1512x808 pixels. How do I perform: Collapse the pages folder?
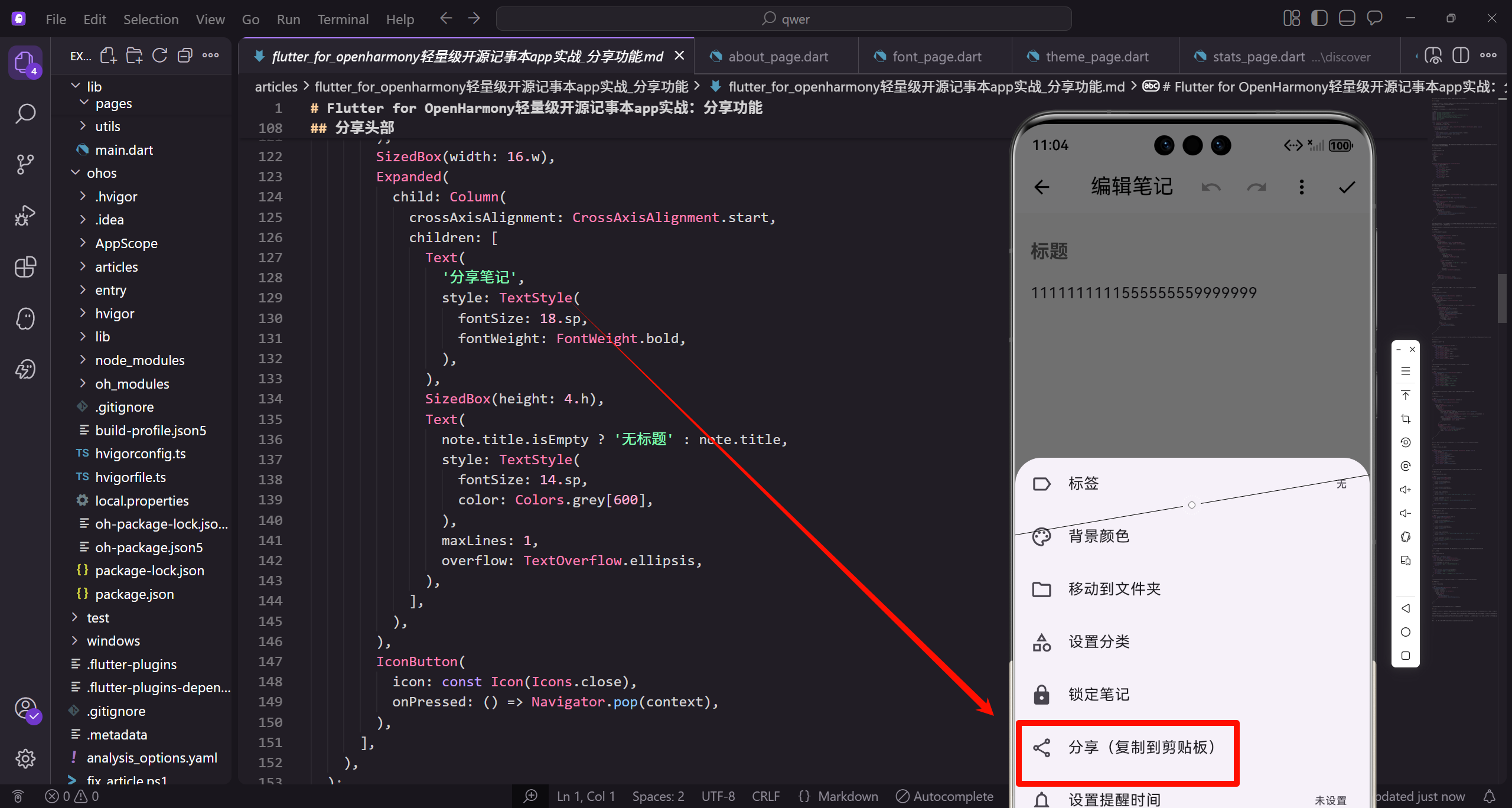pyautogui.click(x=84, y=103)
